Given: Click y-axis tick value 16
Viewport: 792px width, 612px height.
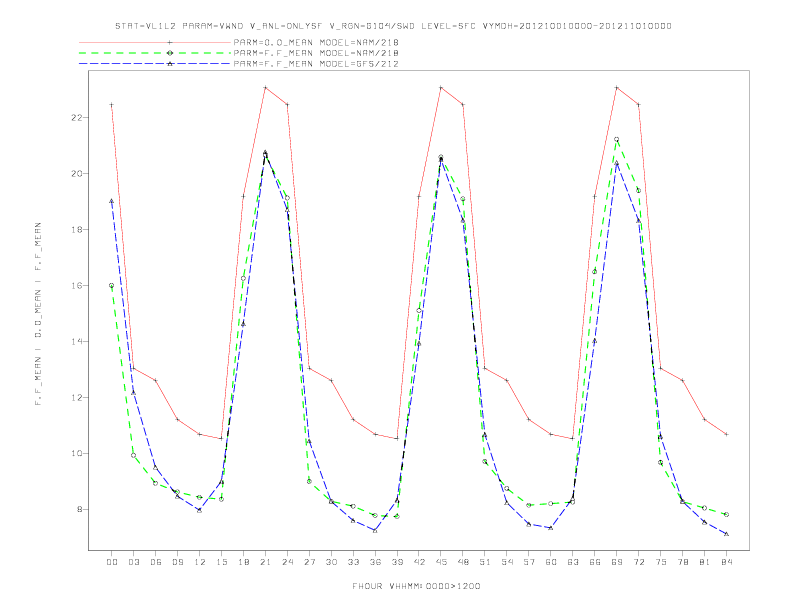Looking at the screenshot, I should coord(76,285).
